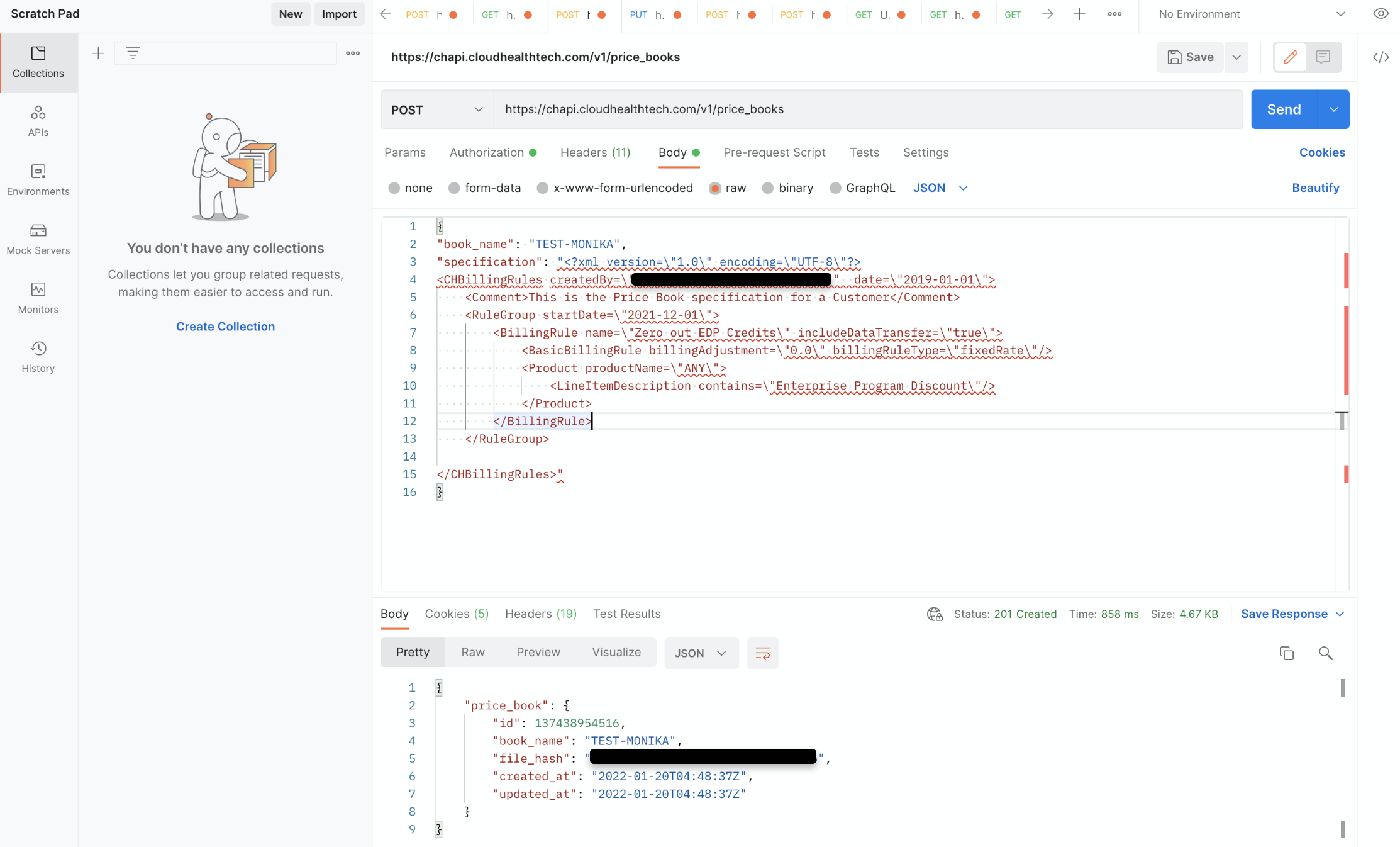Select the GraphQL body option

835,188
